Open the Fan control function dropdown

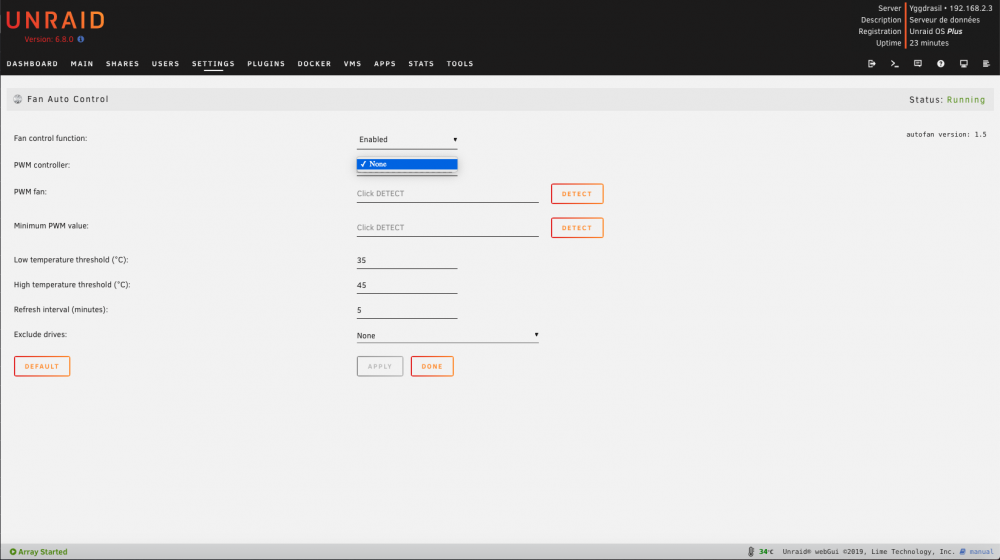407,140
